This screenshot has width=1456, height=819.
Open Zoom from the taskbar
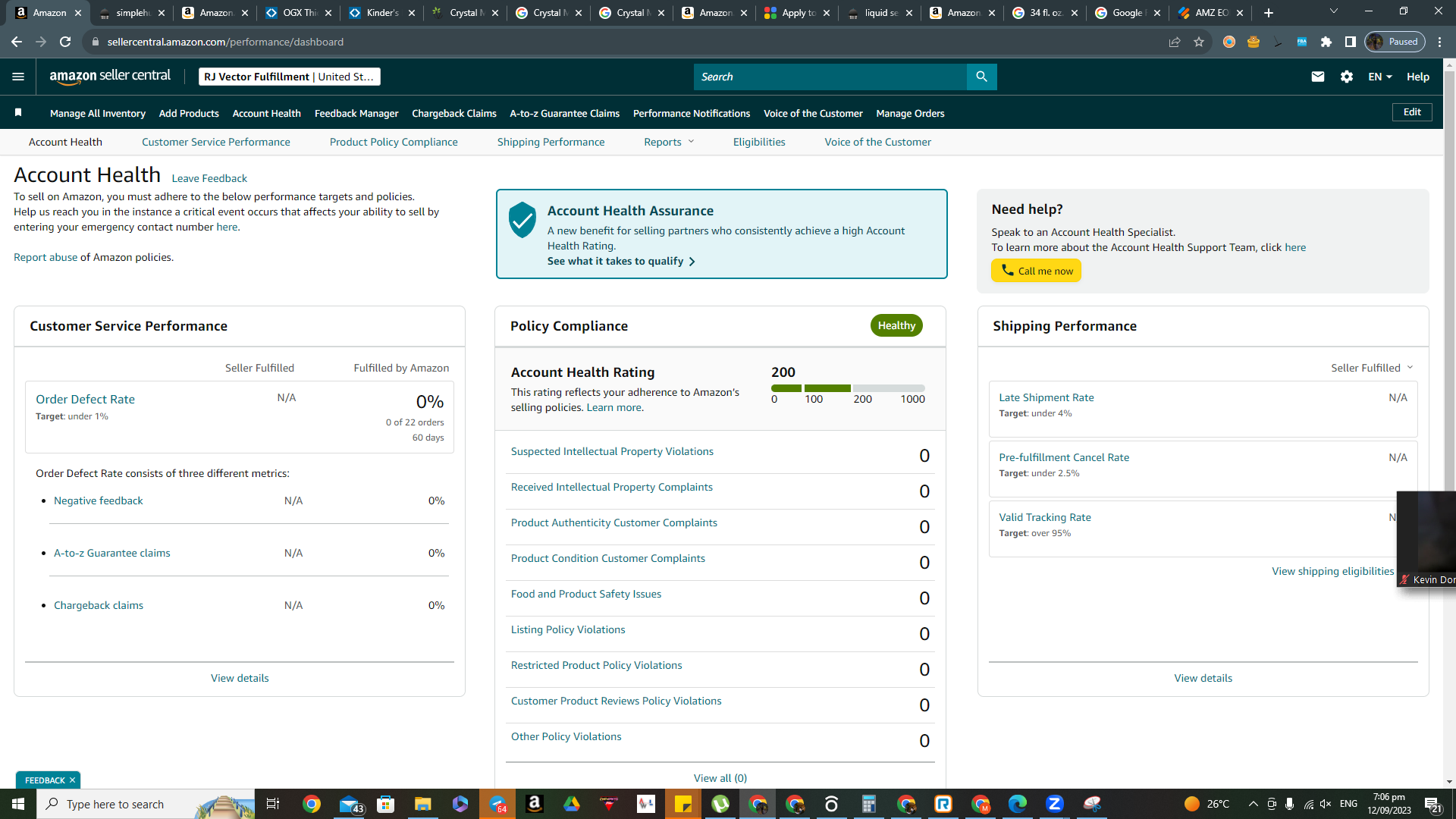point(1055,804)
